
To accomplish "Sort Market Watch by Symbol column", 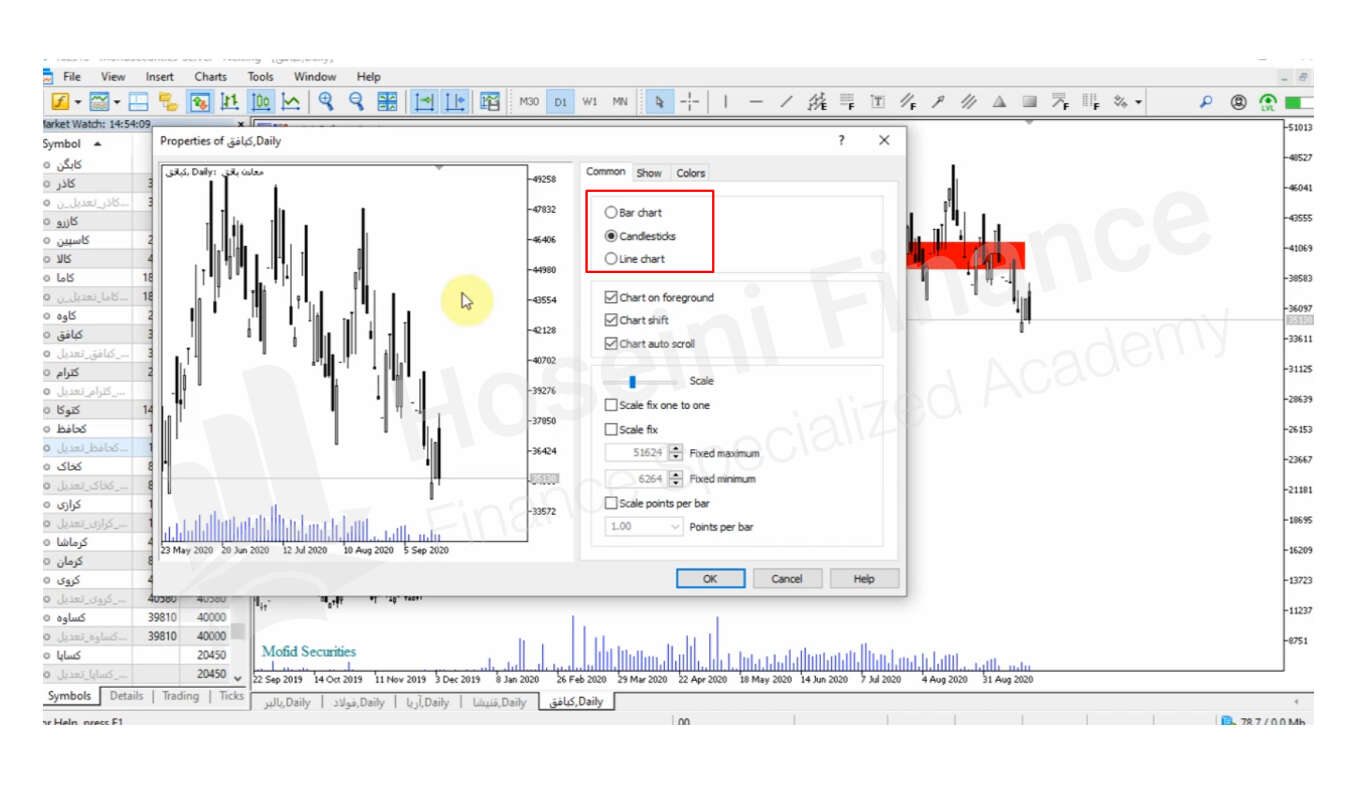I will click(71, 144).
